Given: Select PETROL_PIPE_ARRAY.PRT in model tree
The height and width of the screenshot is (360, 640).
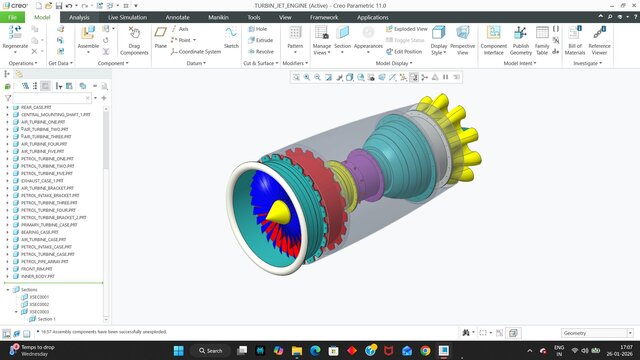Looking at the screenshot, I should 44,262.
